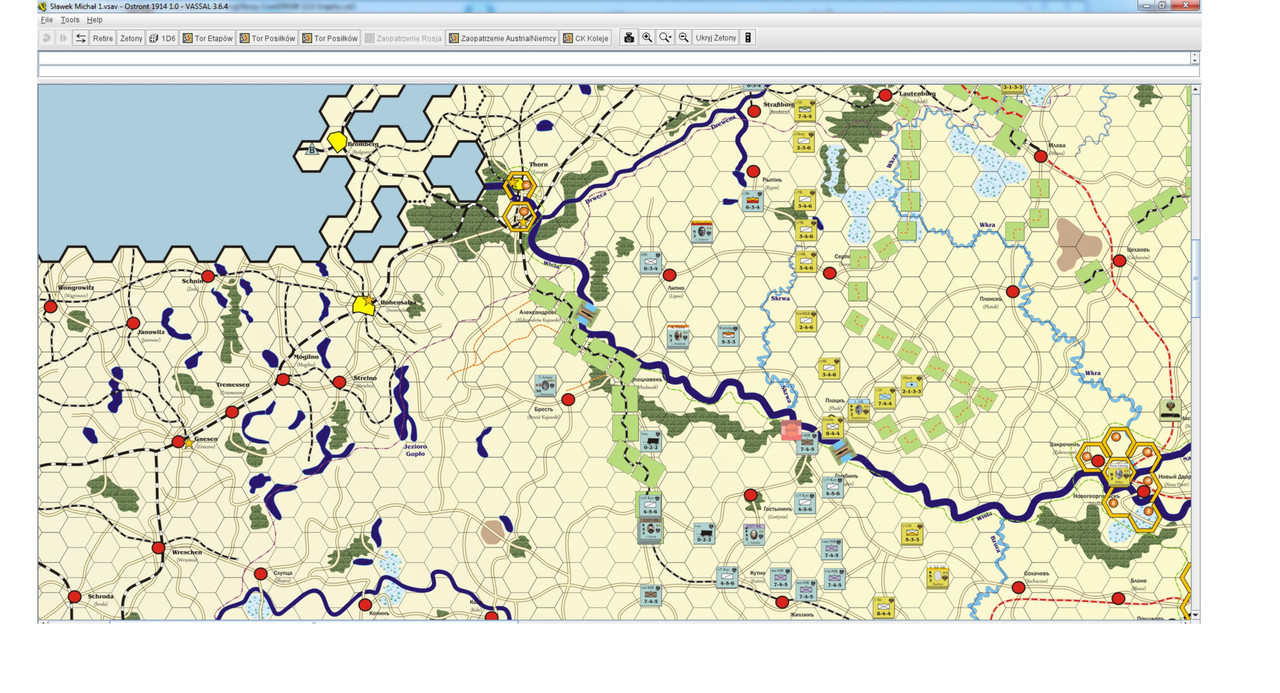Open the Help menu
The image size is (1280, 693).
click(95, 20)
